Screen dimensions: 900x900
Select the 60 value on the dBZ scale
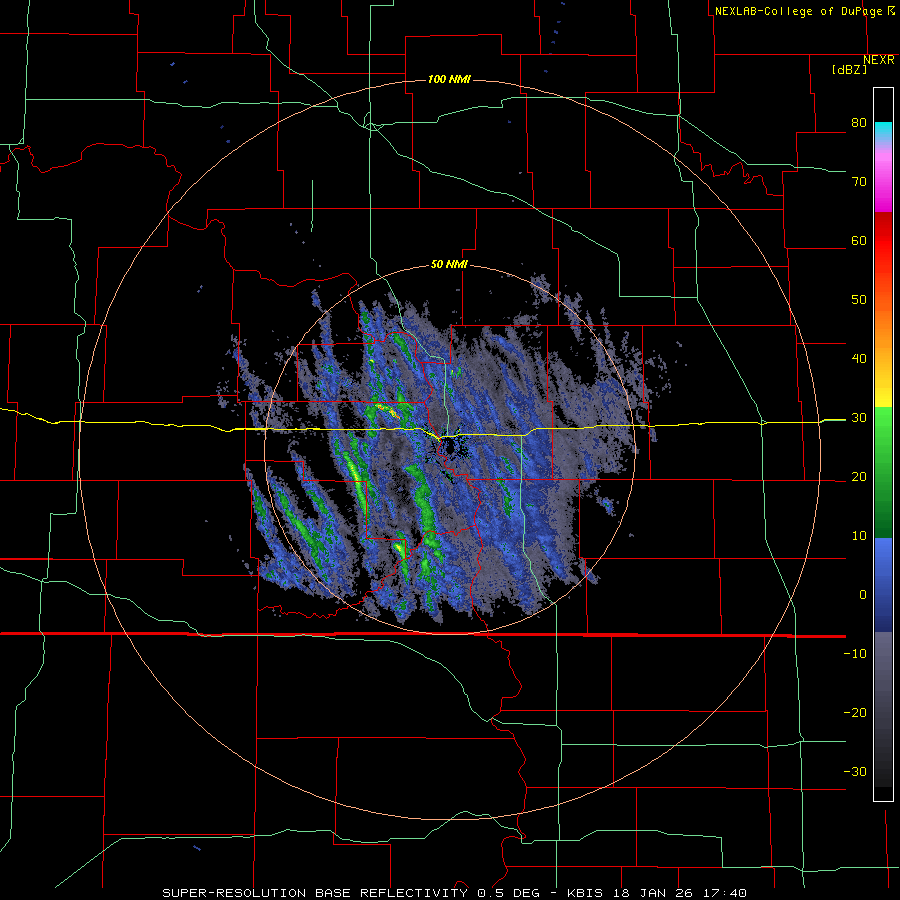point(859,241)
